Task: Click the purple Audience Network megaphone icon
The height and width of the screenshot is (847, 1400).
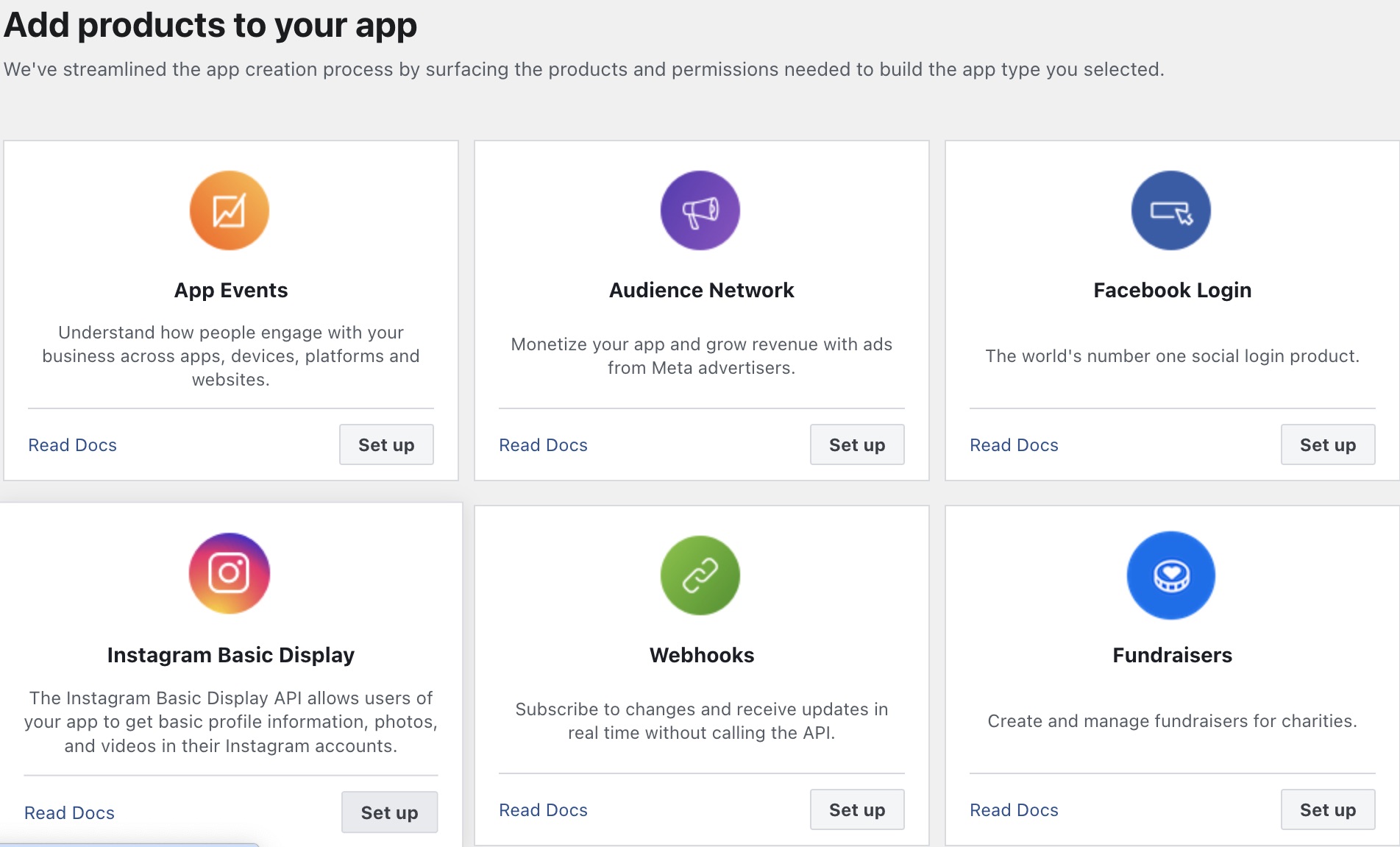Action: coord(700,211)
